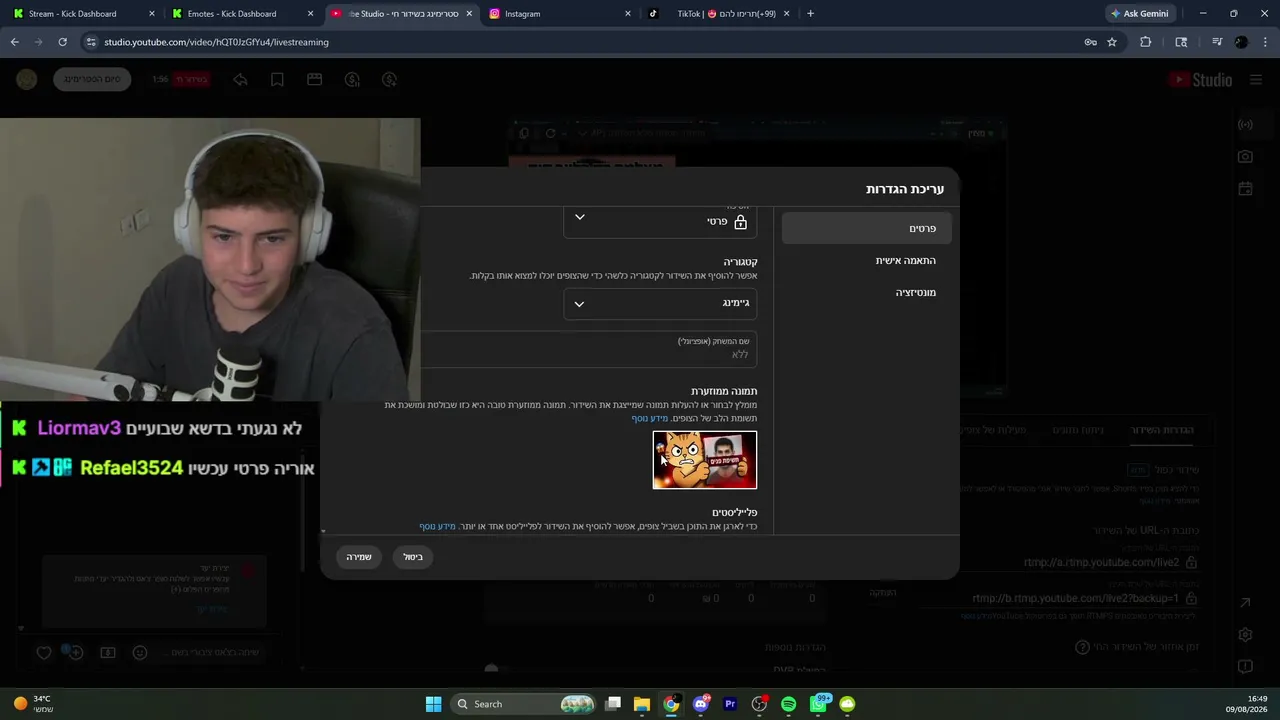Open the Chrome media controls icon
Viewport: 1280px width, 720px height.
1217,42
